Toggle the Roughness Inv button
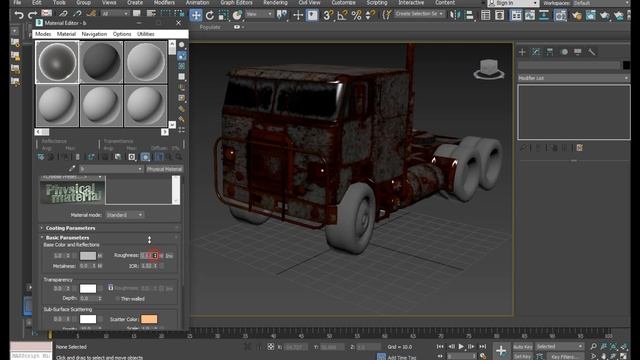Viewport: 640px width, 360px height. [x=169, y=256]
